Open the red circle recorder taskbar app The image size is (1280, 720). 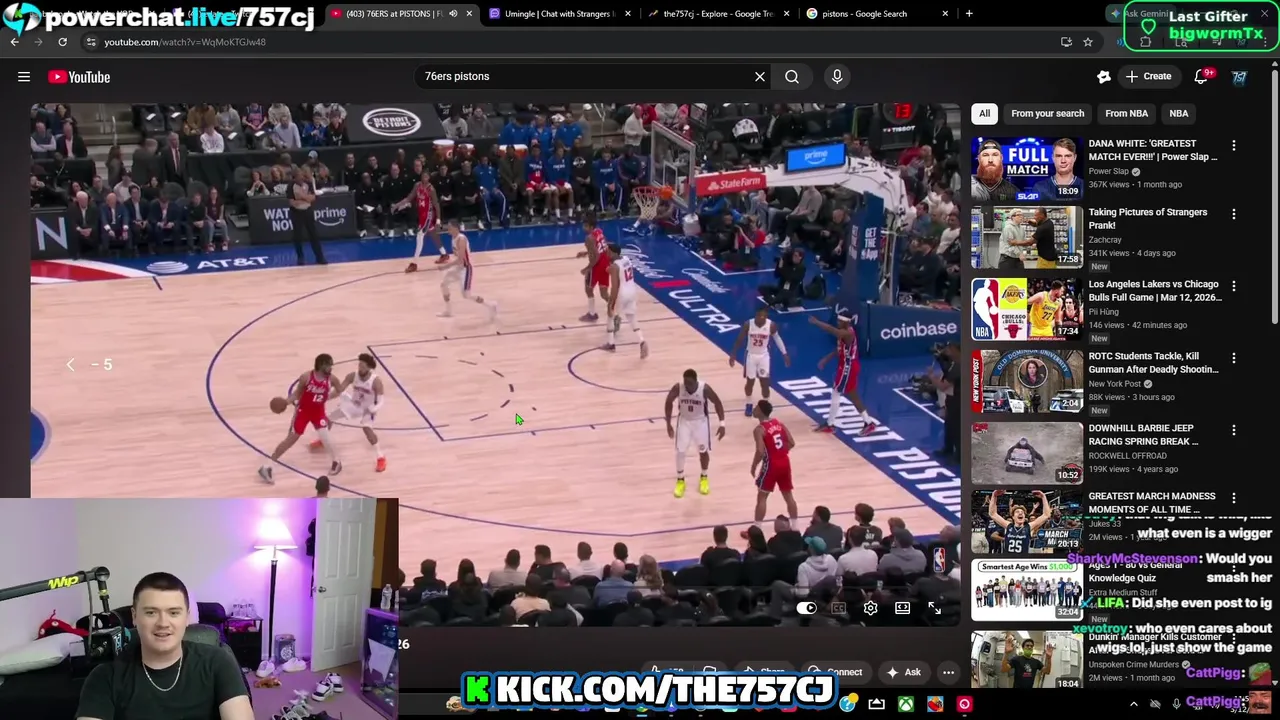[964, 704]
